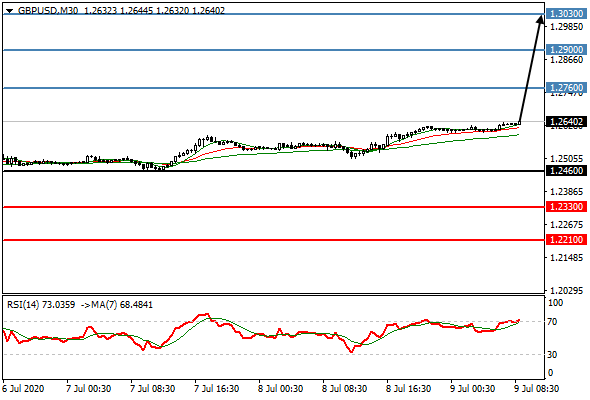Click the 1.28660 price scale value
This screenshot has height=400, width=590.
pyautogui.click(x=567, y=60)
